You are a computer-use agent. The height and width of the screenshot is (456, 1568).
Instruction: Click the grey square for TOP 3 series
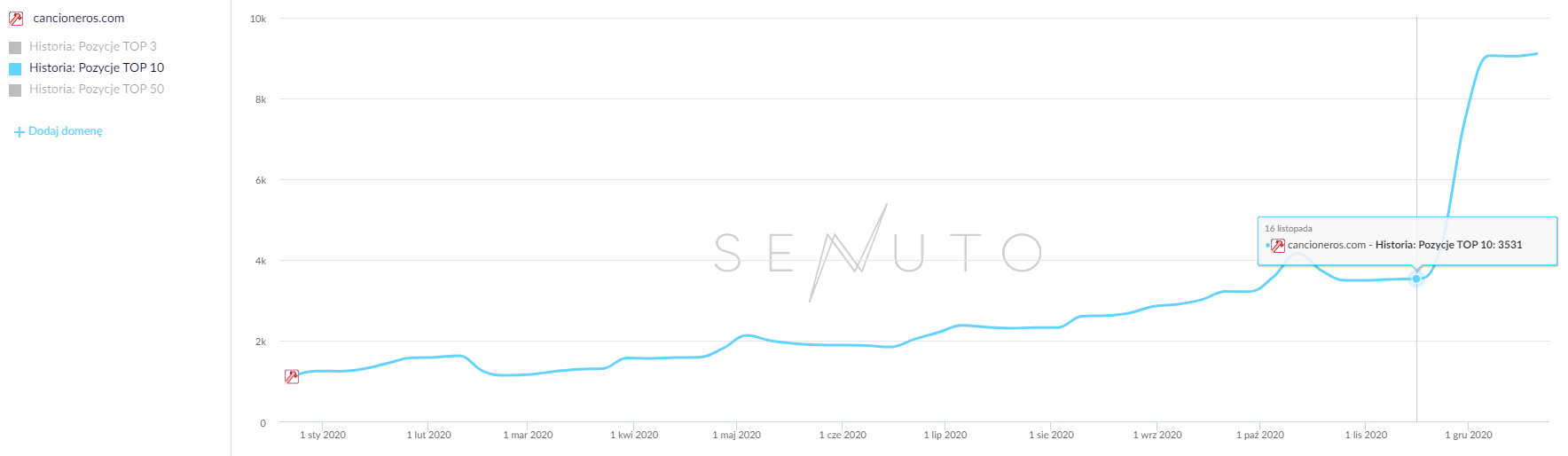[x=15, y=47]
